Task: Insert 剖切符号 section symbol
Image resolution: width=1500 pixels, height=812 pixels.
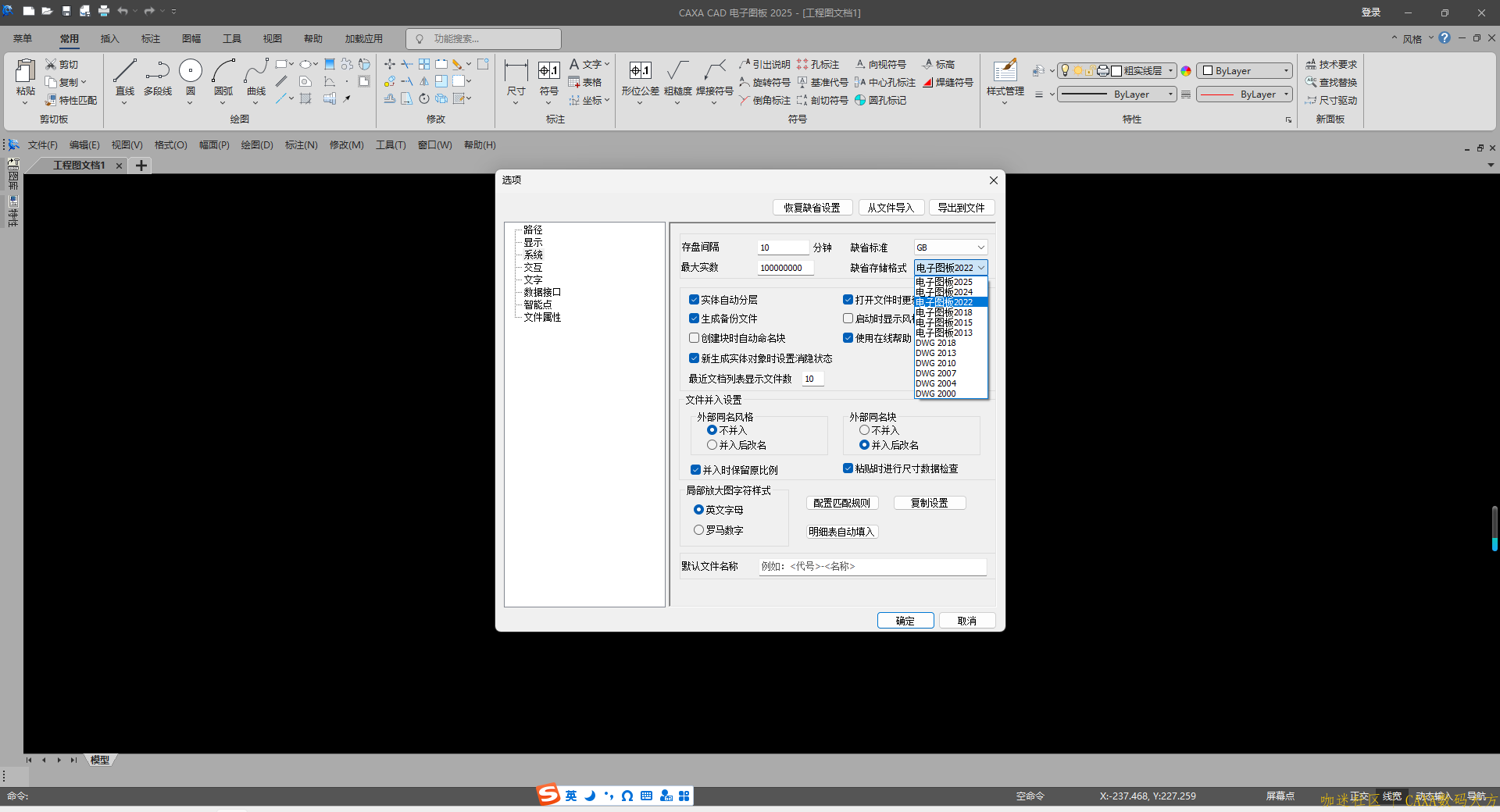Action: point(823,100)
